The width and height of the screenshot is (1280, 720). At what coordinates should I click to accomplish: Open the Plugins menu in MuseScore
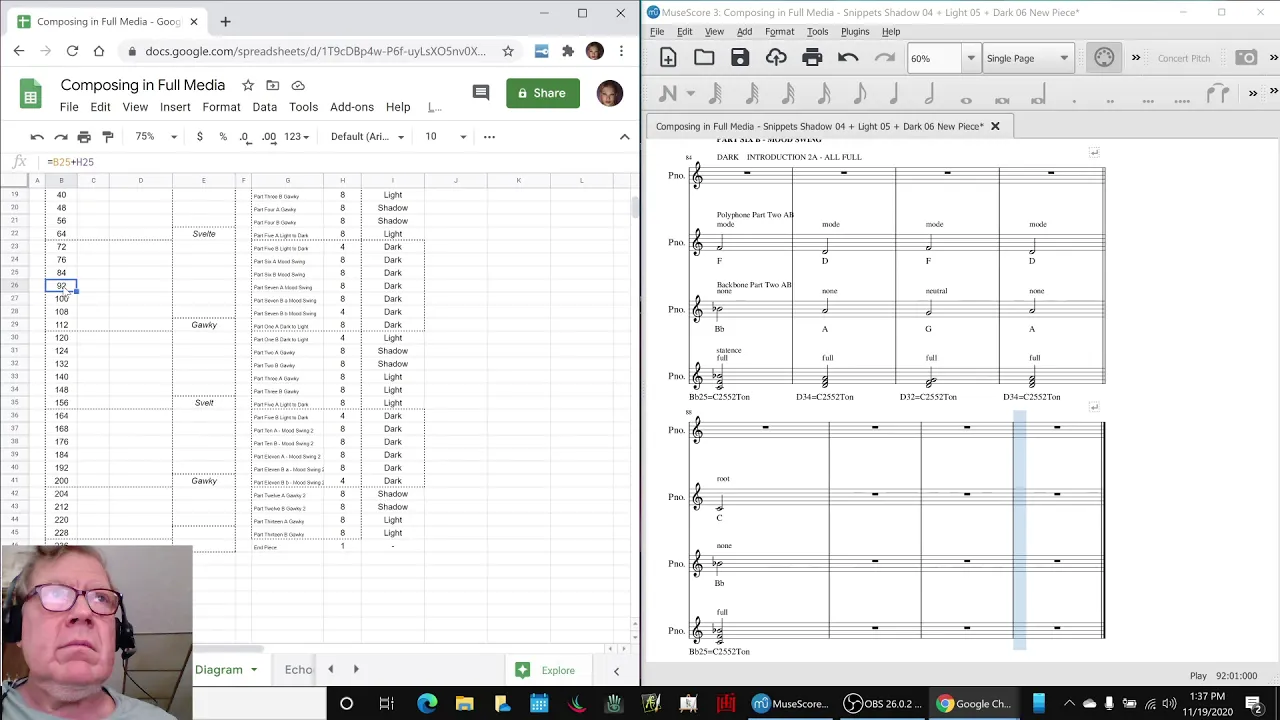point(855,31)
